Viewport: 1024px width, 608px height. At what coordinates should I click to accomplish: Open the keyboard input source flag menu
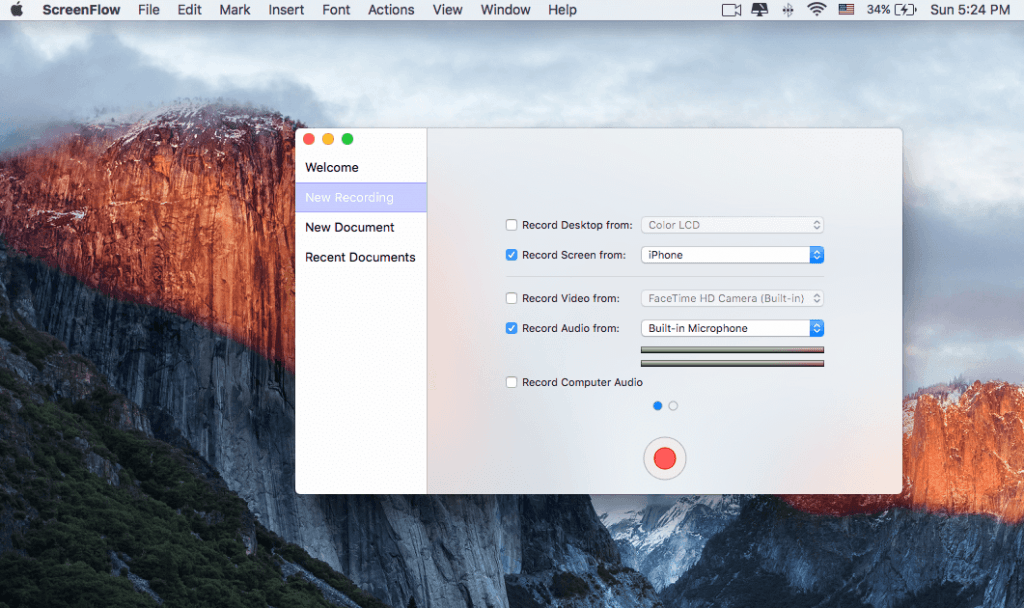(846, 10)
